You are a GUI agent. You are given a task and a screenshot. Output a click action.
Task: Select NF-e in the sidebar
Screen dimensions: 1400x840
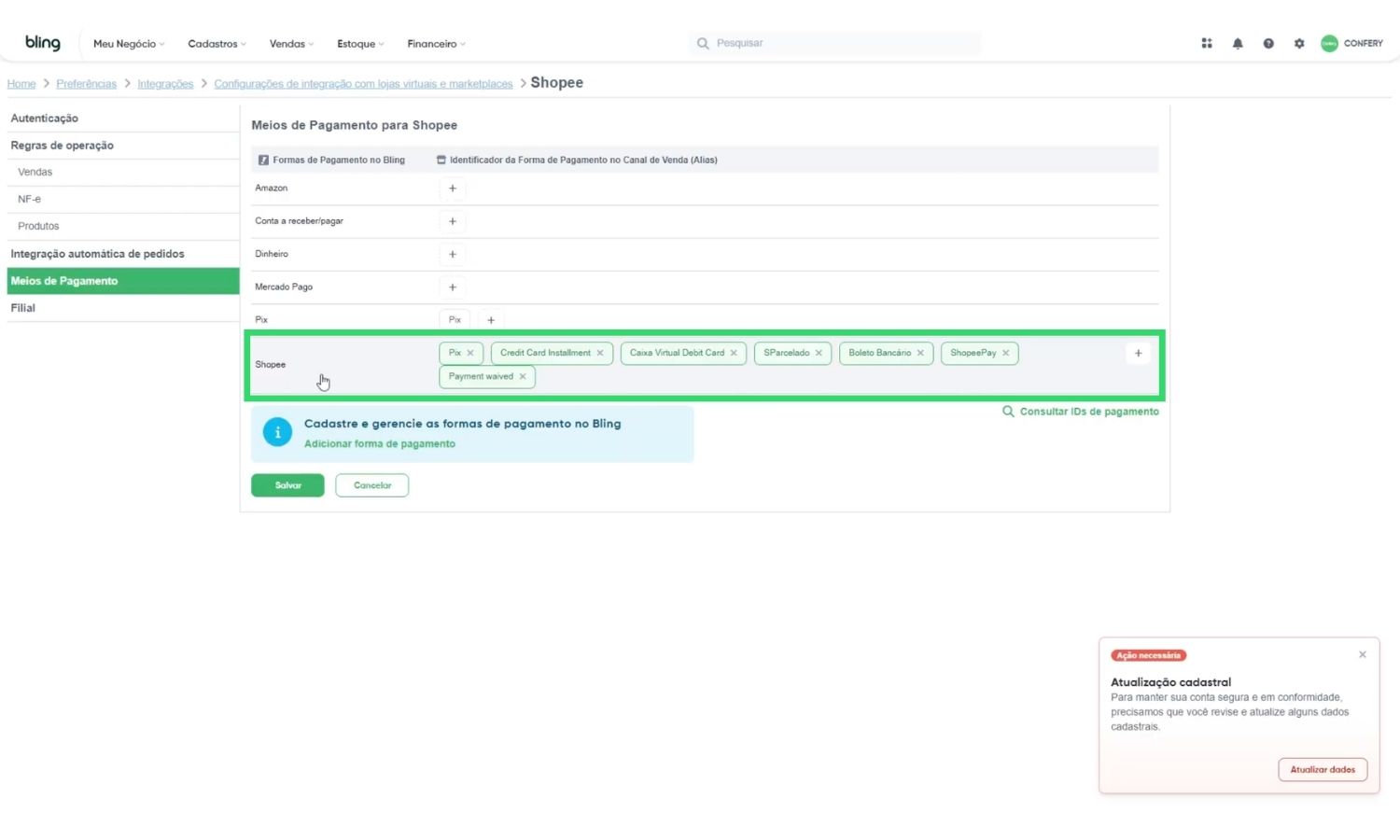(123, 200)
